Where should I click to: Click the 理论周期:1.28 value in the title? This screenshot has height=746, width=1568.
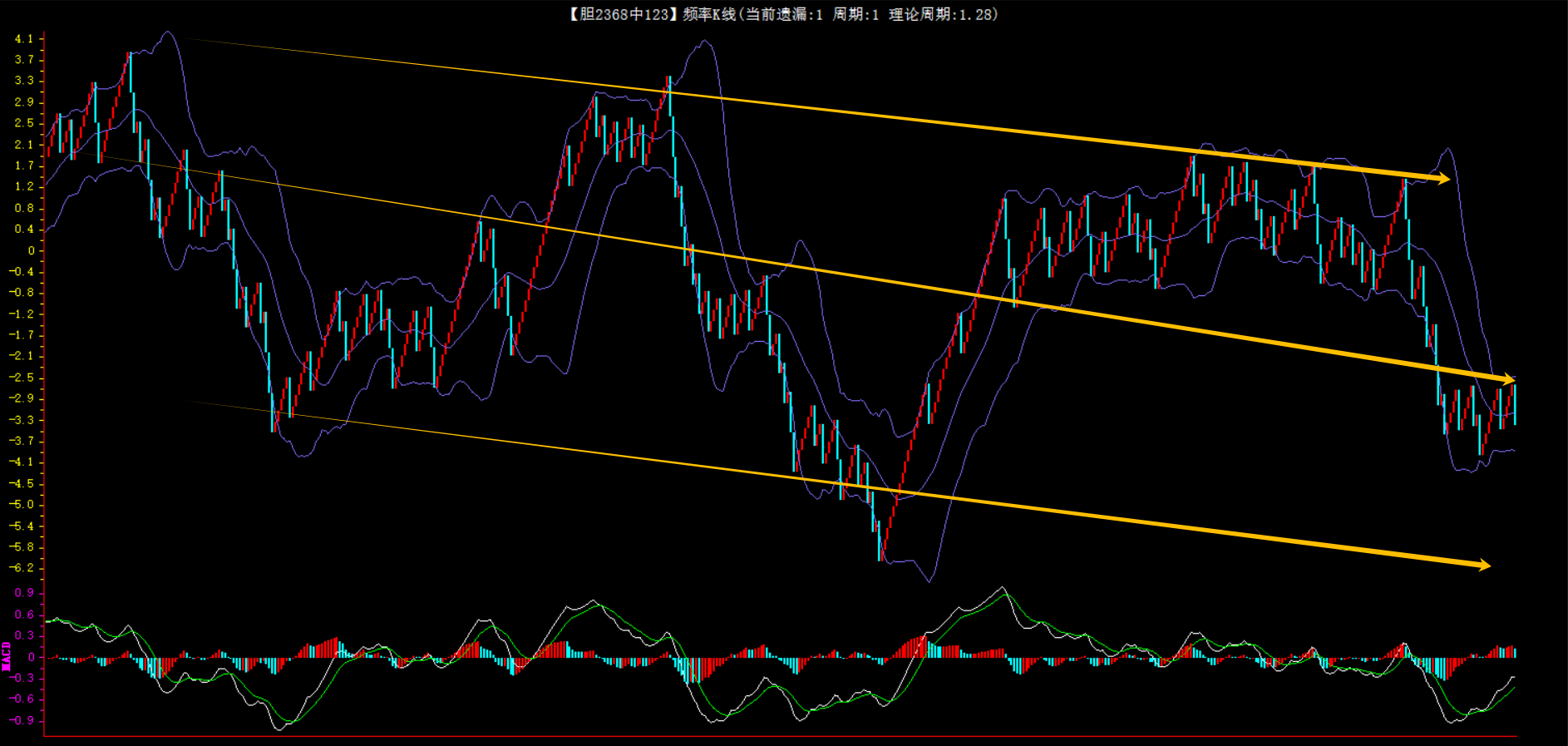pos(942,14)
